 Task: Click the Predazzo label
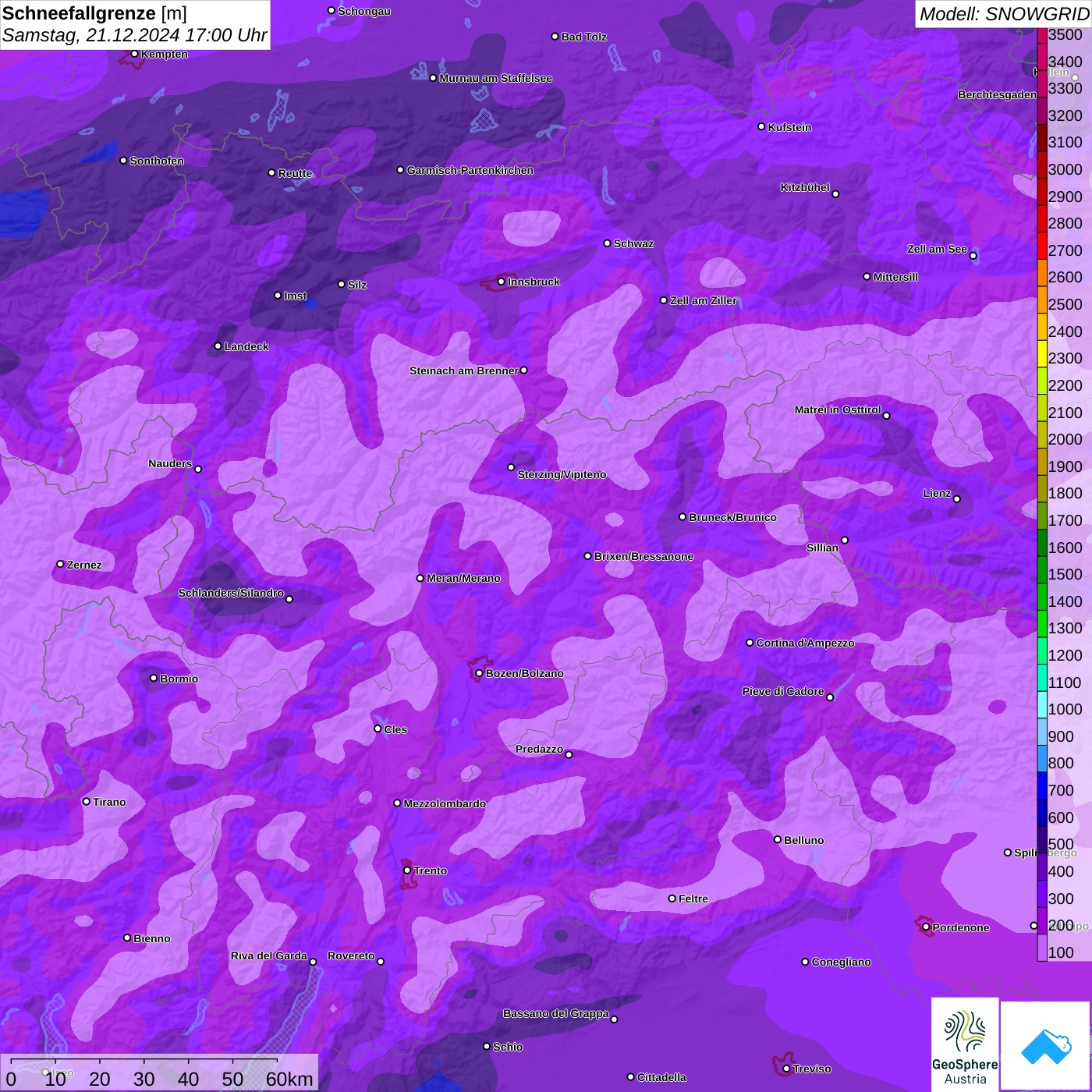(539, 749)
